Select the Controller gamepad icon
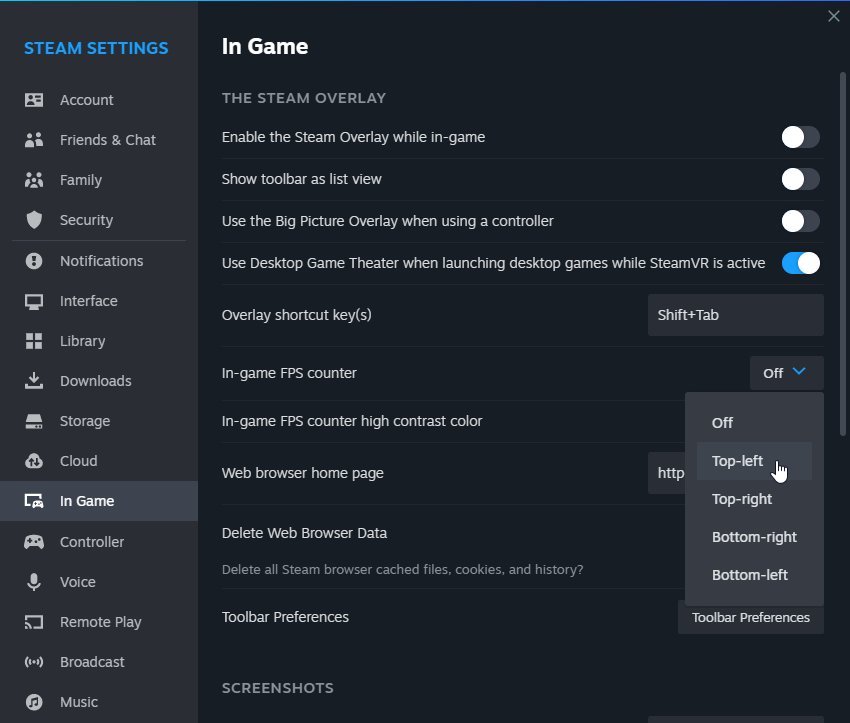This screenshot has width=850, height=723. (34, 541)
